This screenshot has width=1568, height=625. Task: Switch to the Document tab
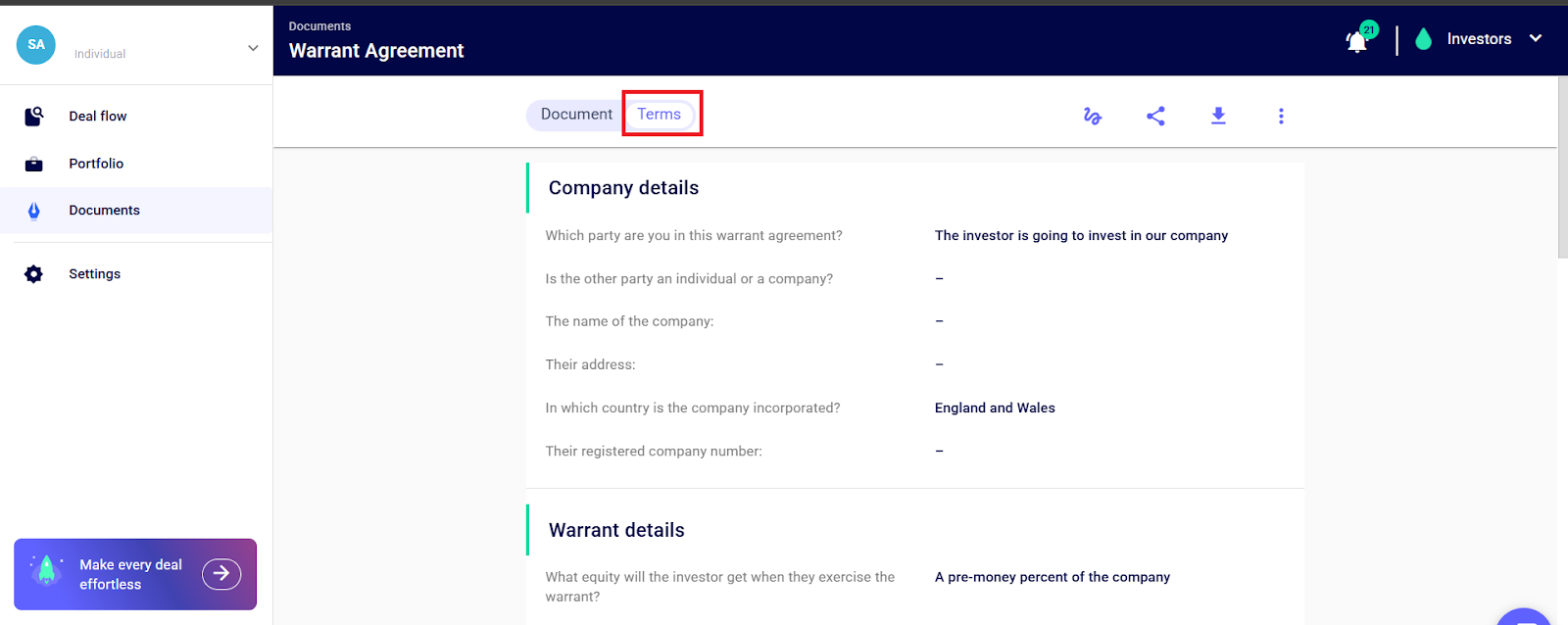(576, 115)
